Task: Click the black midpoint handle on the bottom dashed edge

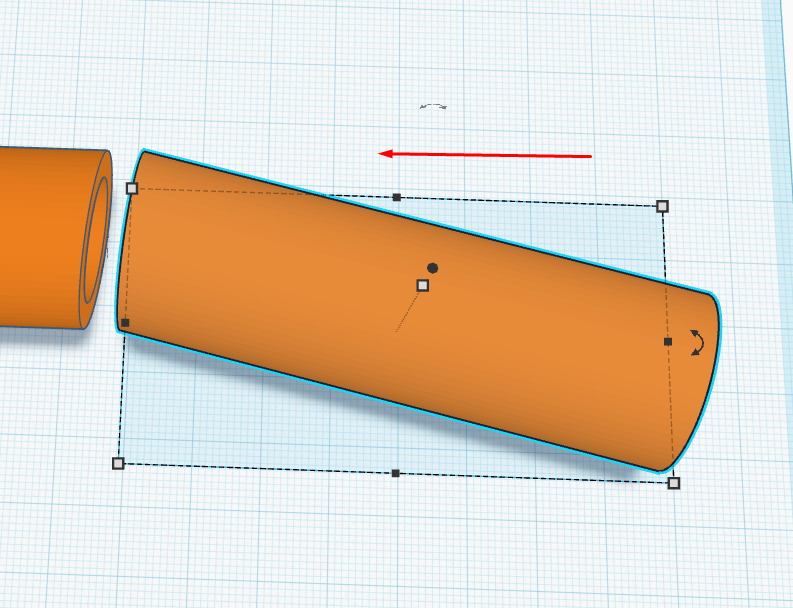Action: pyautogui.click(x=395, y=473)
